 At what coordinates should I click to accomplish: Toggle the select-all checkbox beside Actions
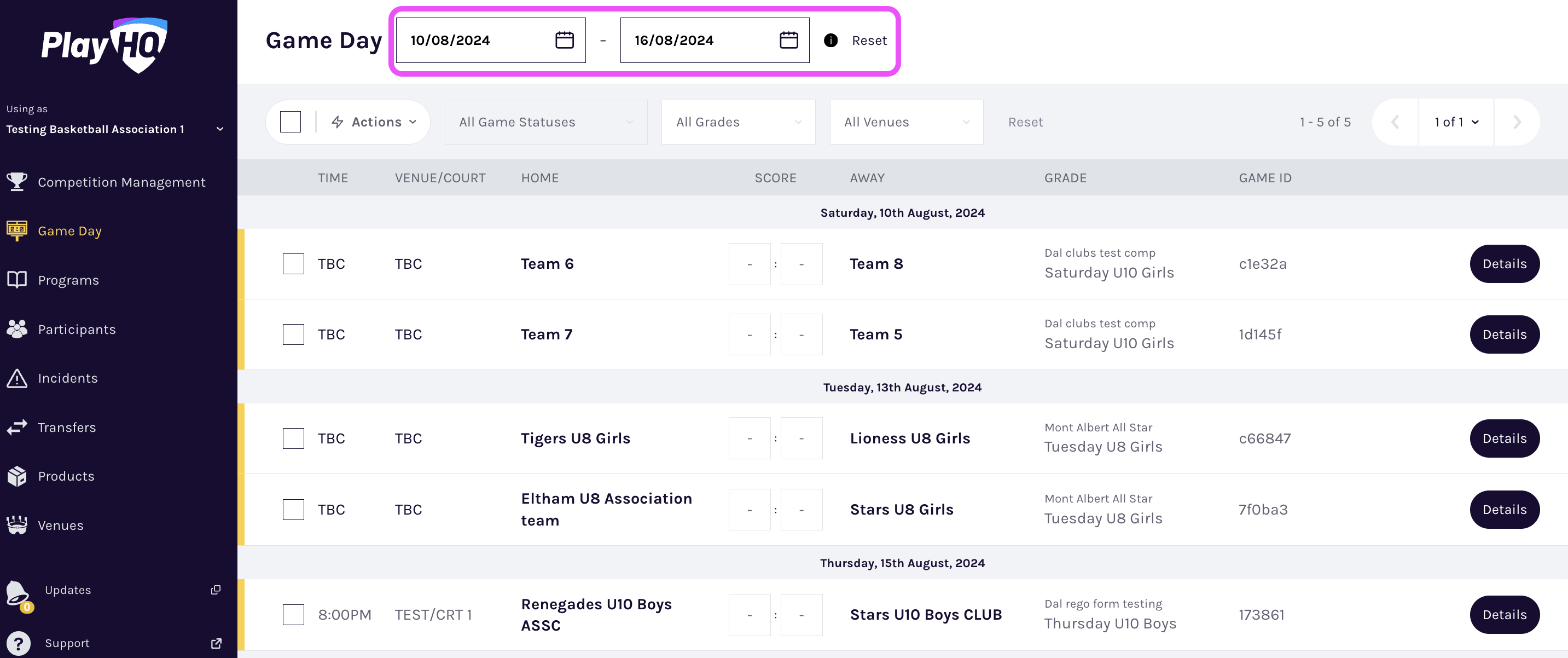tap(291, 122)
